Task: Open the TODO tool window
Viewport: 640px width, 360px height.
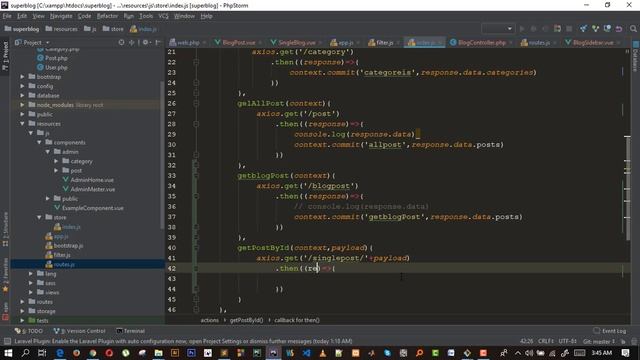Action: [29, 331]
